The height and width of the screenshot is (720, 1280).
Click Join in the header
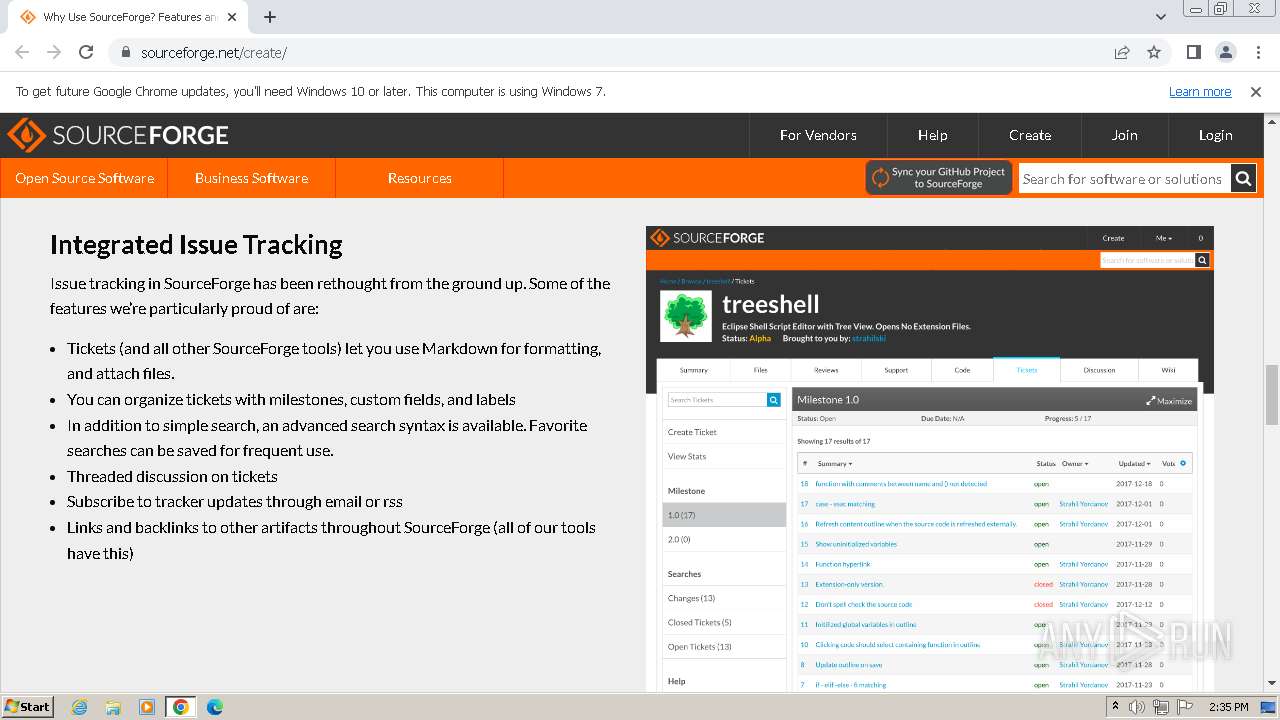tap(1124, 135)
